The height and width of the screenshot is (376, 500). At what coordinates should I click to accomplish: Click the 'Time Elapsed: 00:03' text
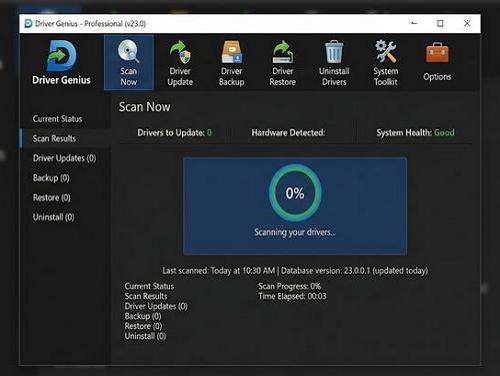(x=292, y=296)
